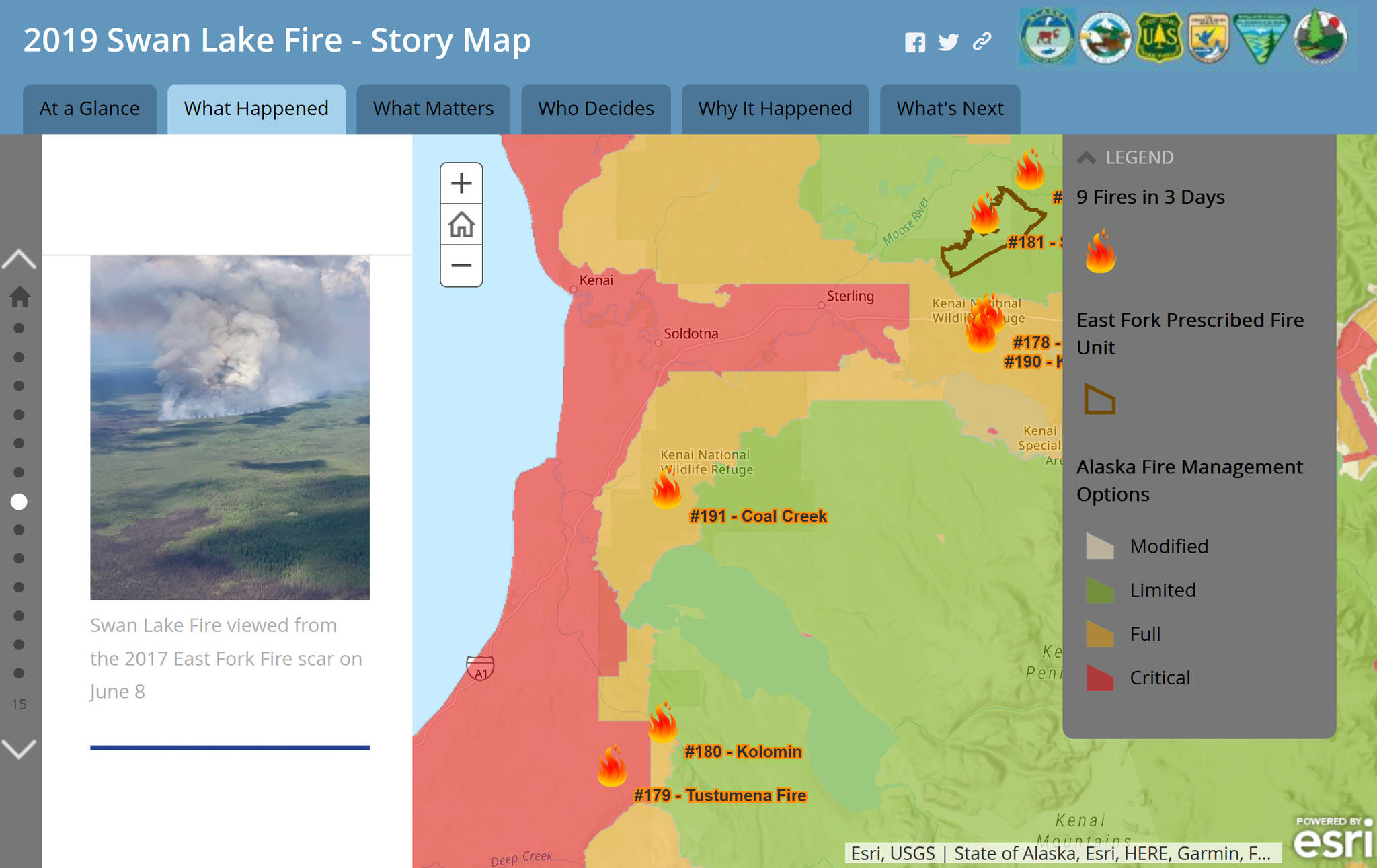Go to sidebar home section
Image resolution: width=1377 pixels, height=868 pixels.
(x=19, y=297)
